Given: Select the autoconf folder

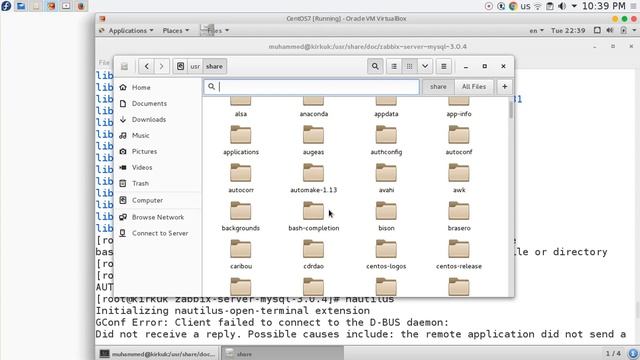Looking at the screenshot, I should point(459,140).
